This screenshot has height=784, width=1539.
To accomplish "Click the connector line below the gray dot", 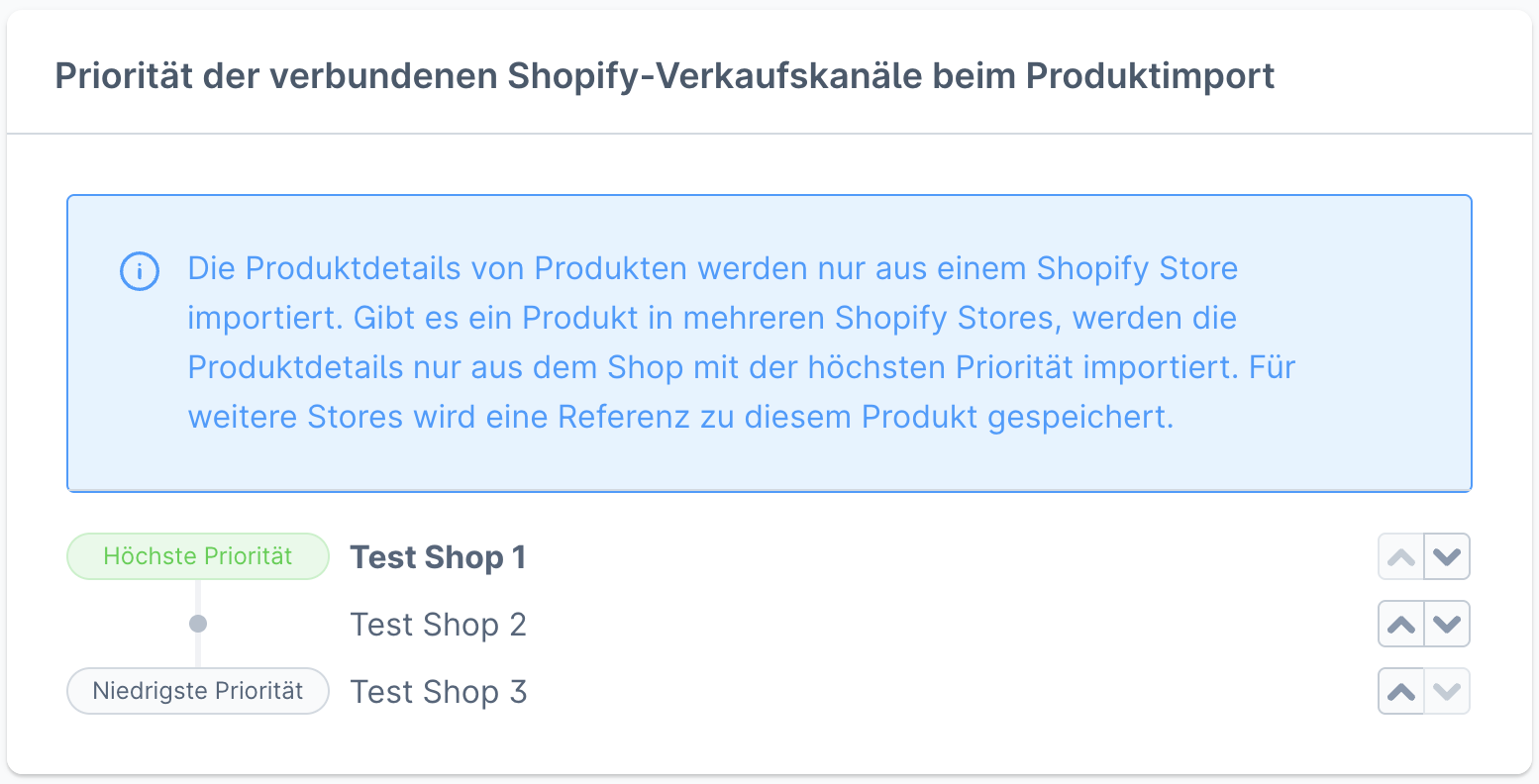I will click(198, 650).
